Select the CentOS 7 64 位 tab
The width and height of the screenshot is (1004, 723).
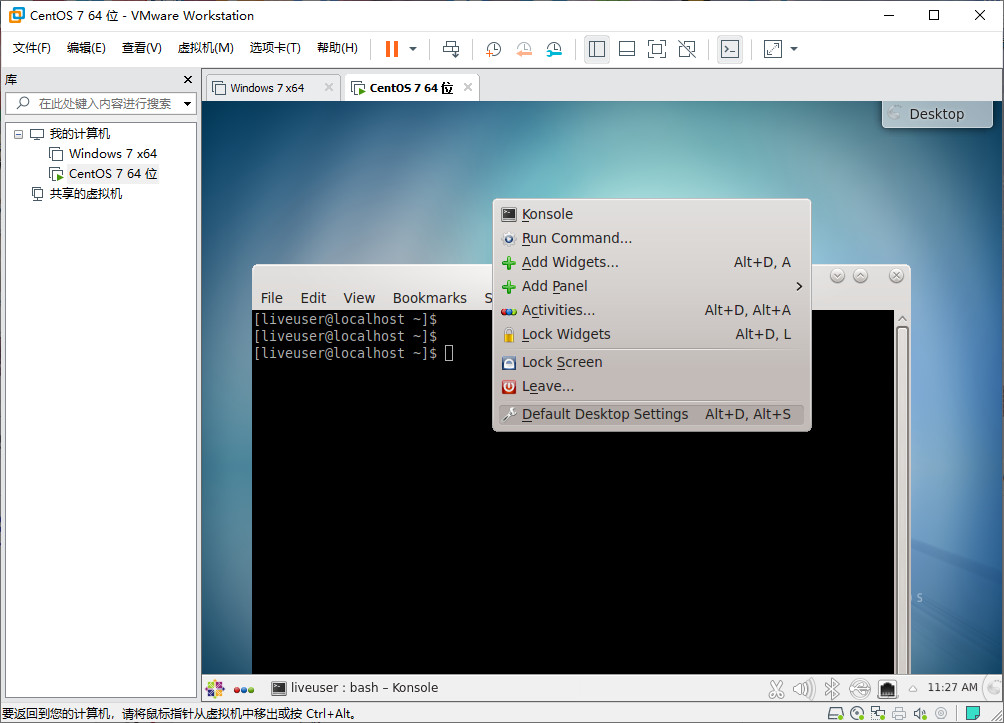[411, 88]
